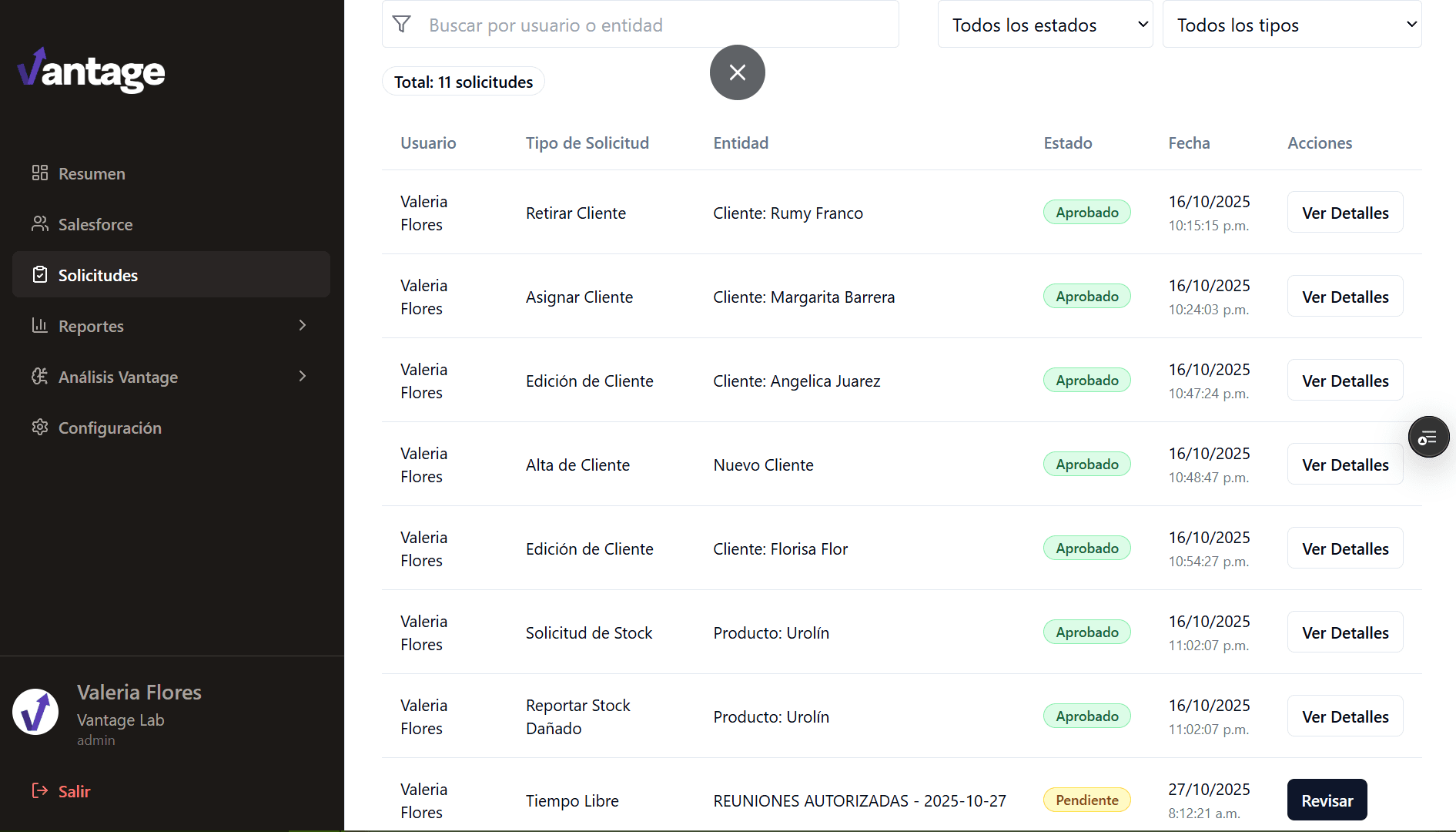Click the filter funnel icon in search bar
The image size is (1456, 832).
click(x=402, y=24)
